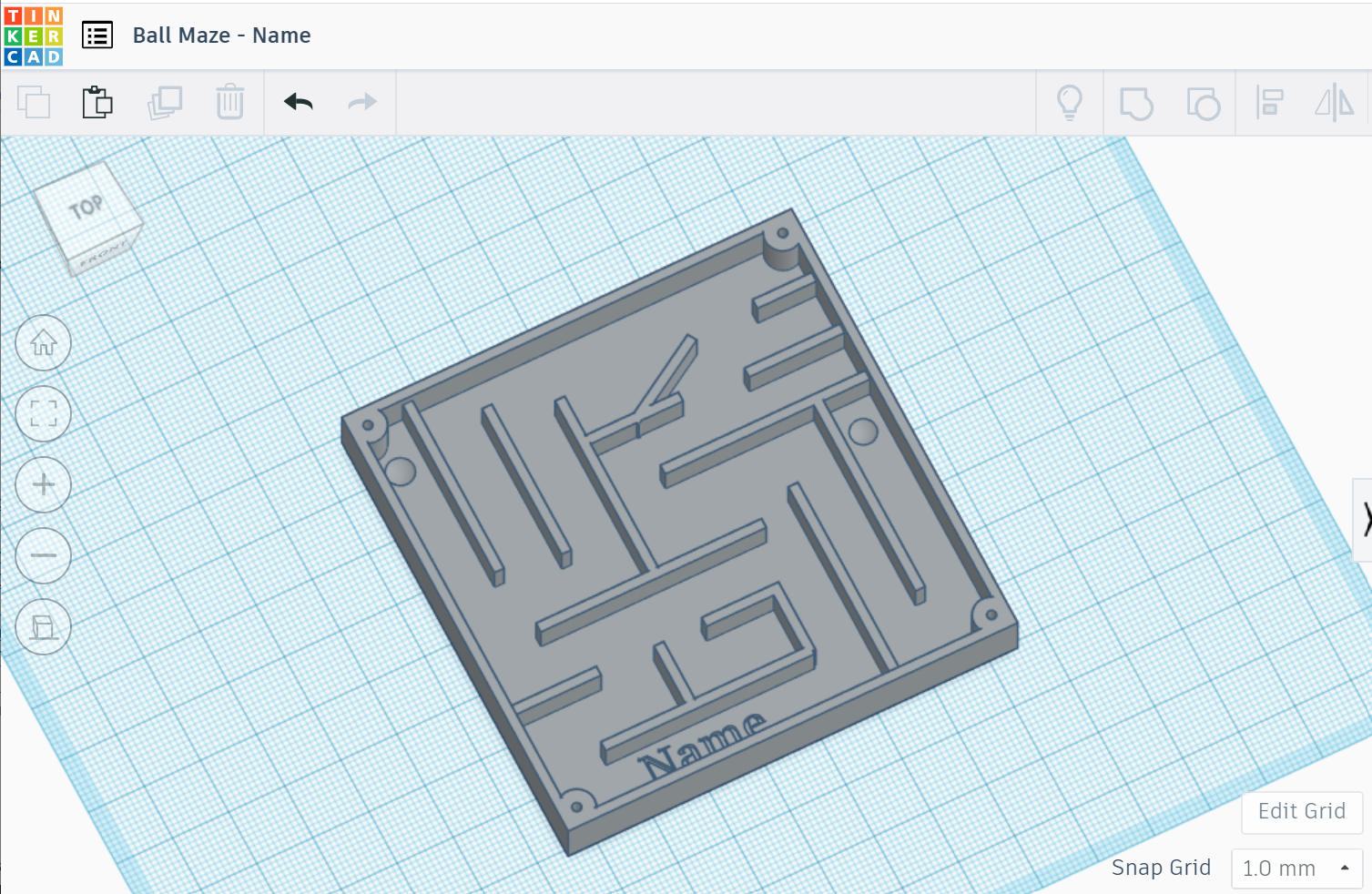
Task: Mirror the selected object
Action: point(1333,103)
